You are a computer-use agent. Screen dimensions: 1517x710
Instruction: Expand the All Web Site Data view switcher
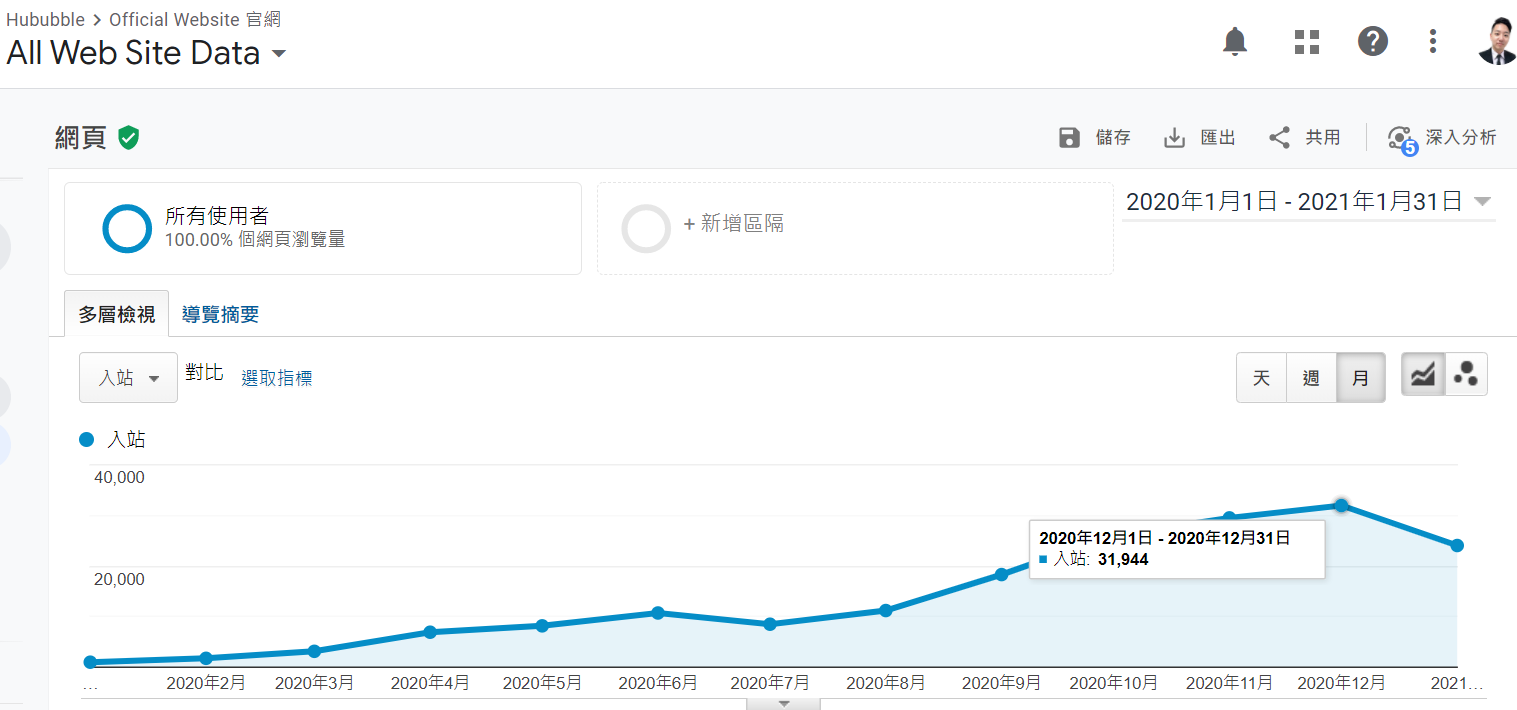click(278, 54)
